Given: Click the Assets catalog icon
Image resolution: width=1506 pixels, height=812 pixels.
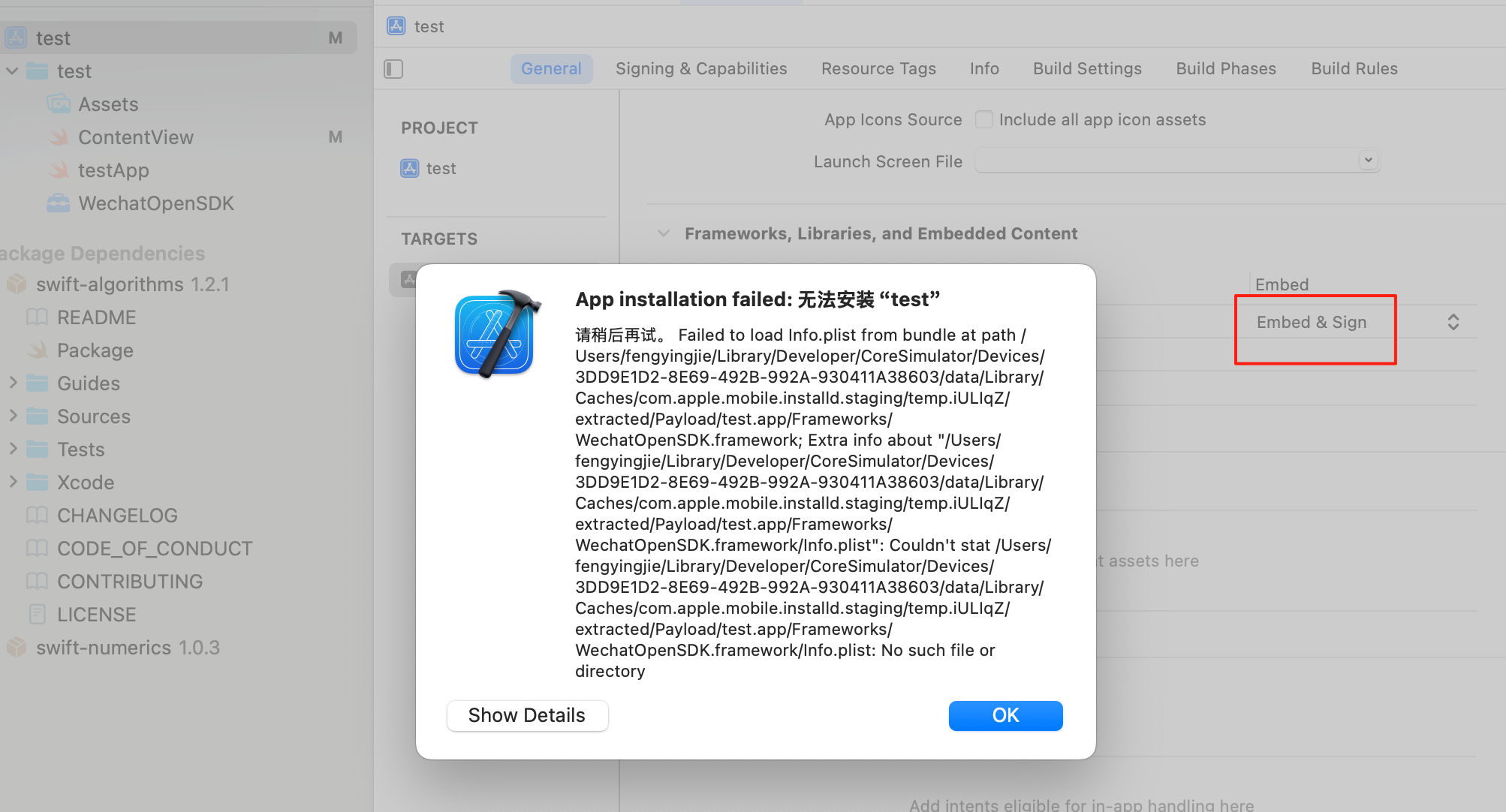Looking at the screenshot, I should pyautogui.click(x=59, y=104).
